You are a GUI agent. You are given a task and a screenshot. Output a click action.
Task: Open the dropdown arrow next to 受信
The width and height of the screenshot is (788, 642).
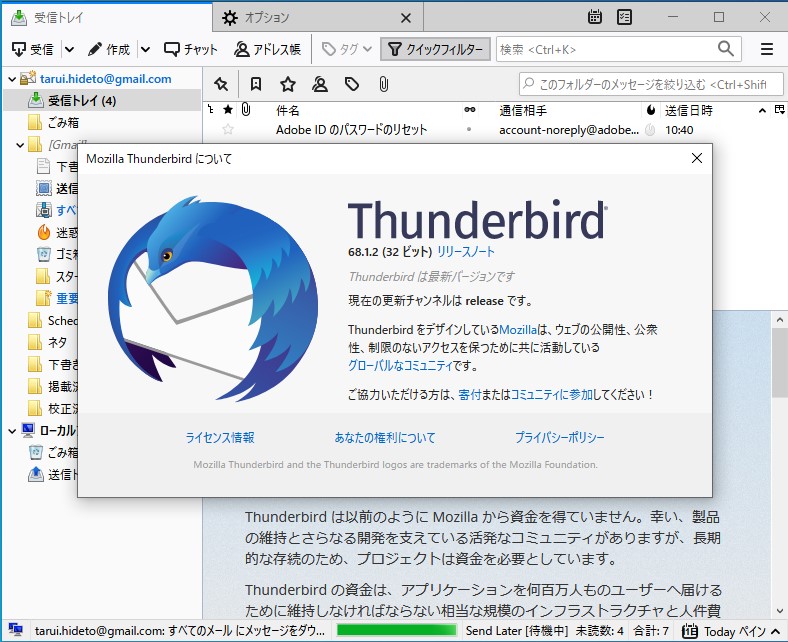(69, 49)
